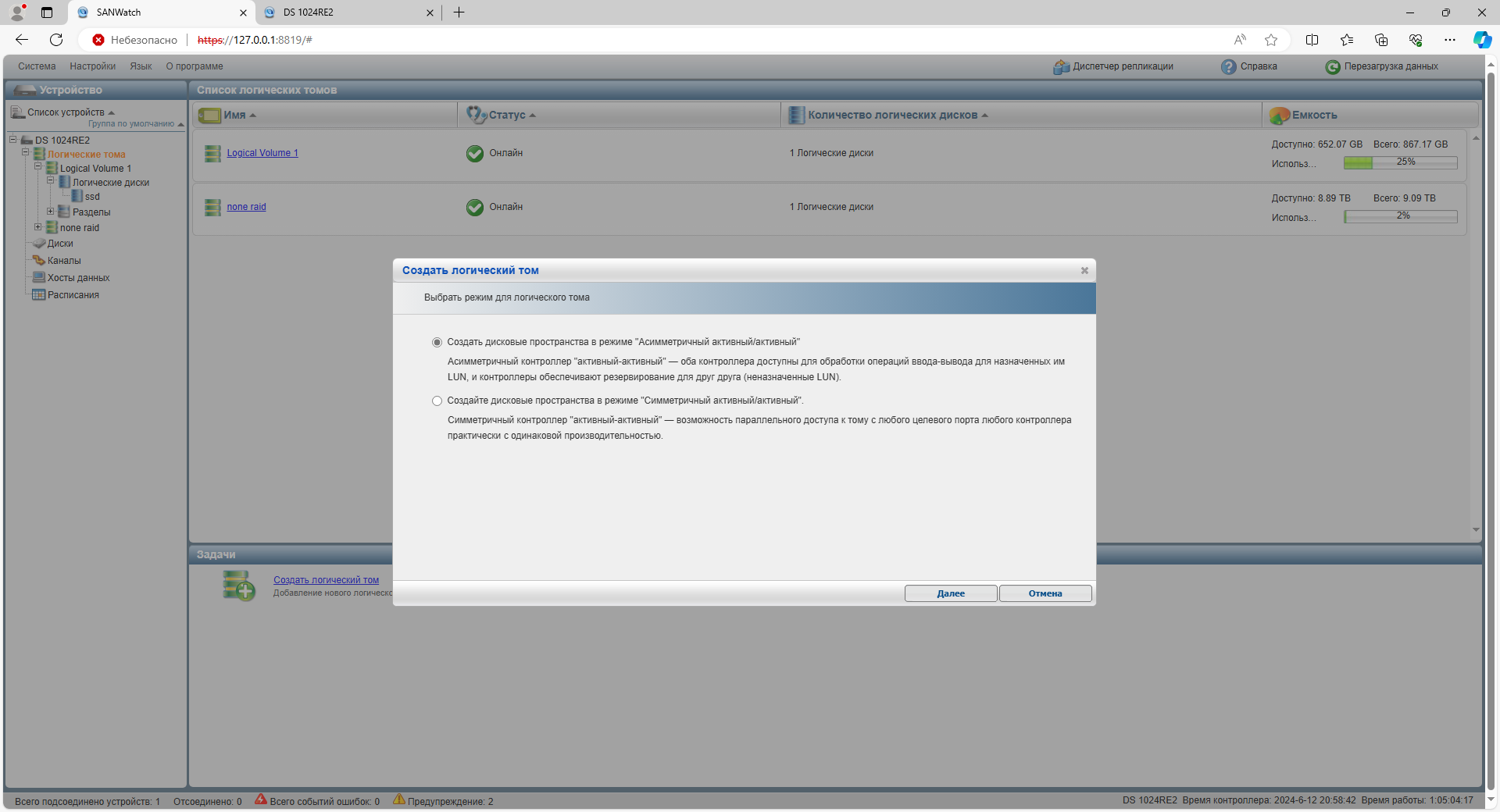
Task: Click the events error count warning icon
Action: coord(261,800)
